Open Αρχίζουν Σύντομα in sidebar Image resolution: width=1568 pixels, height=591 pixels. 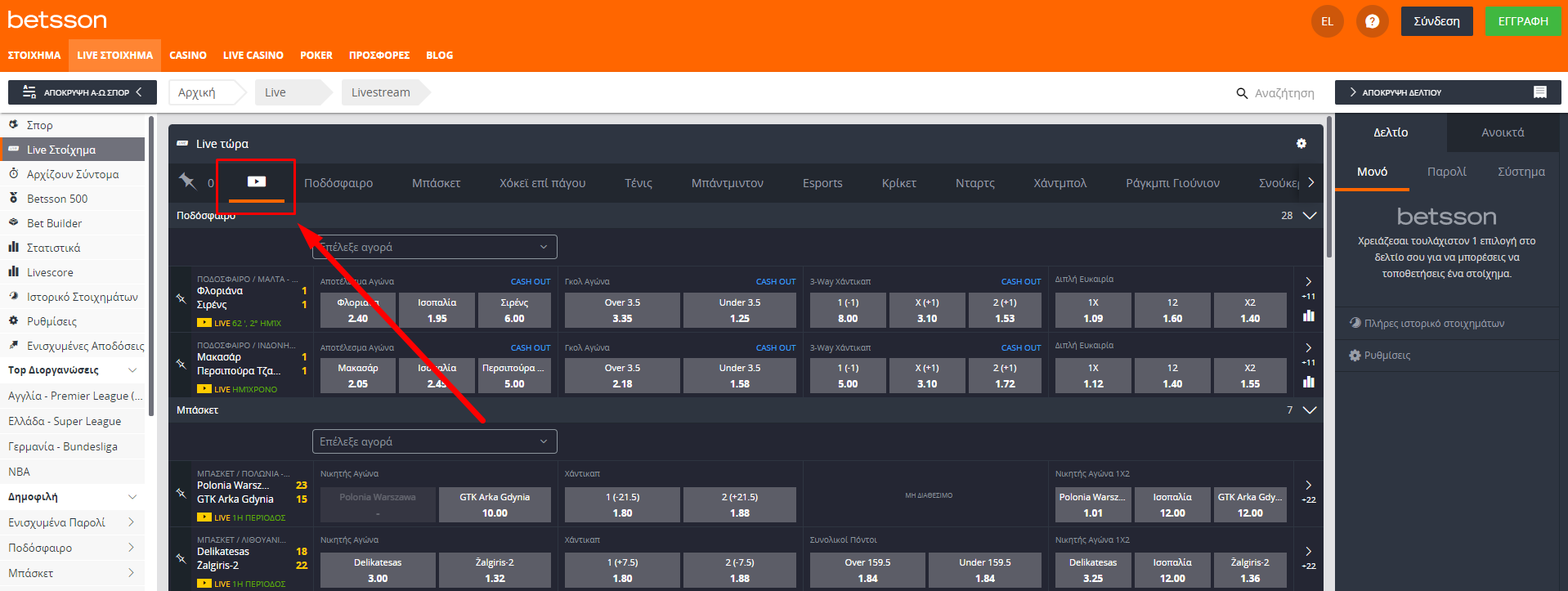pos(74,174)
